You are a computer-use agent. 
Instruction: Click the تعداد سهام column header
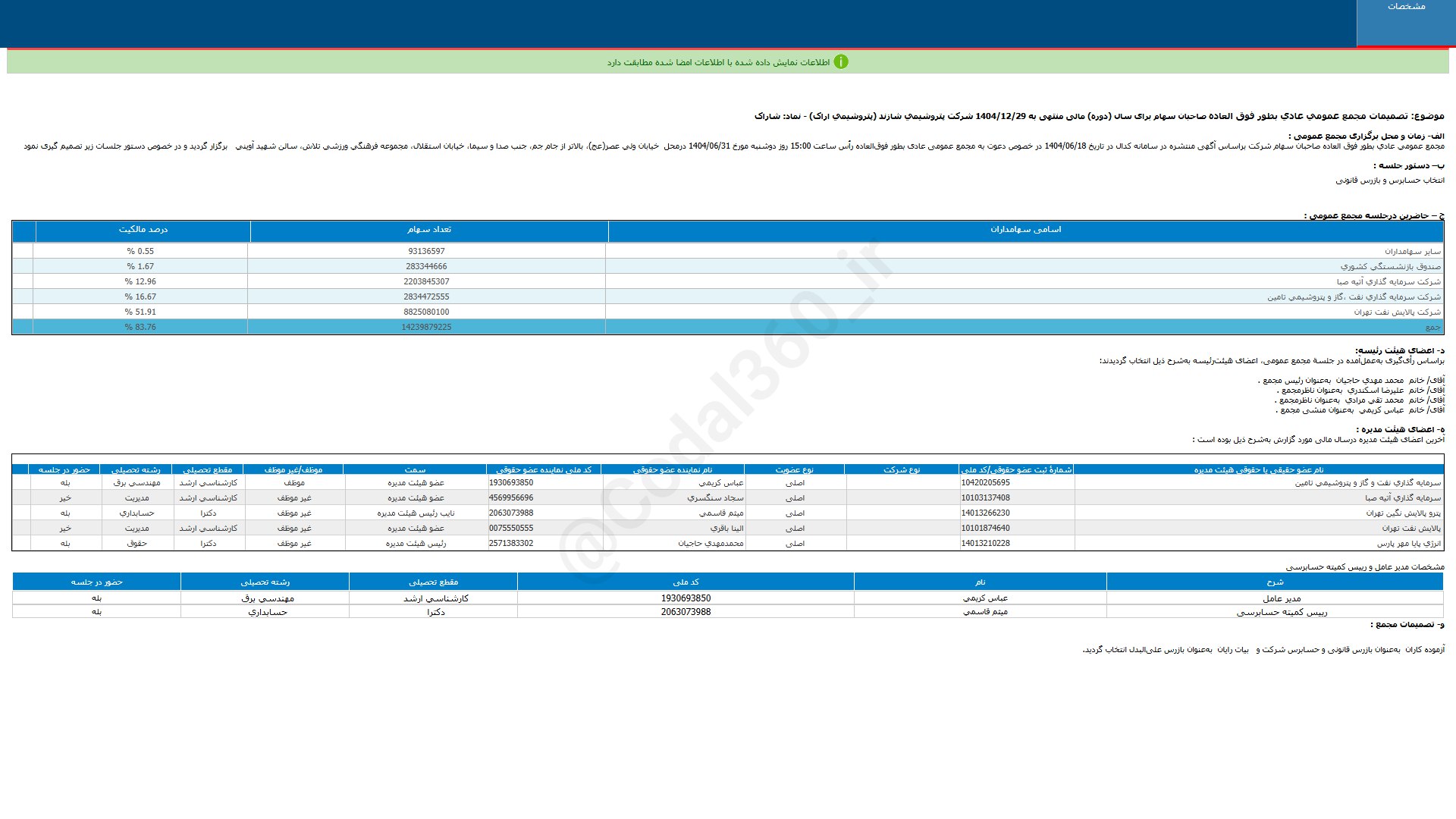428,230
